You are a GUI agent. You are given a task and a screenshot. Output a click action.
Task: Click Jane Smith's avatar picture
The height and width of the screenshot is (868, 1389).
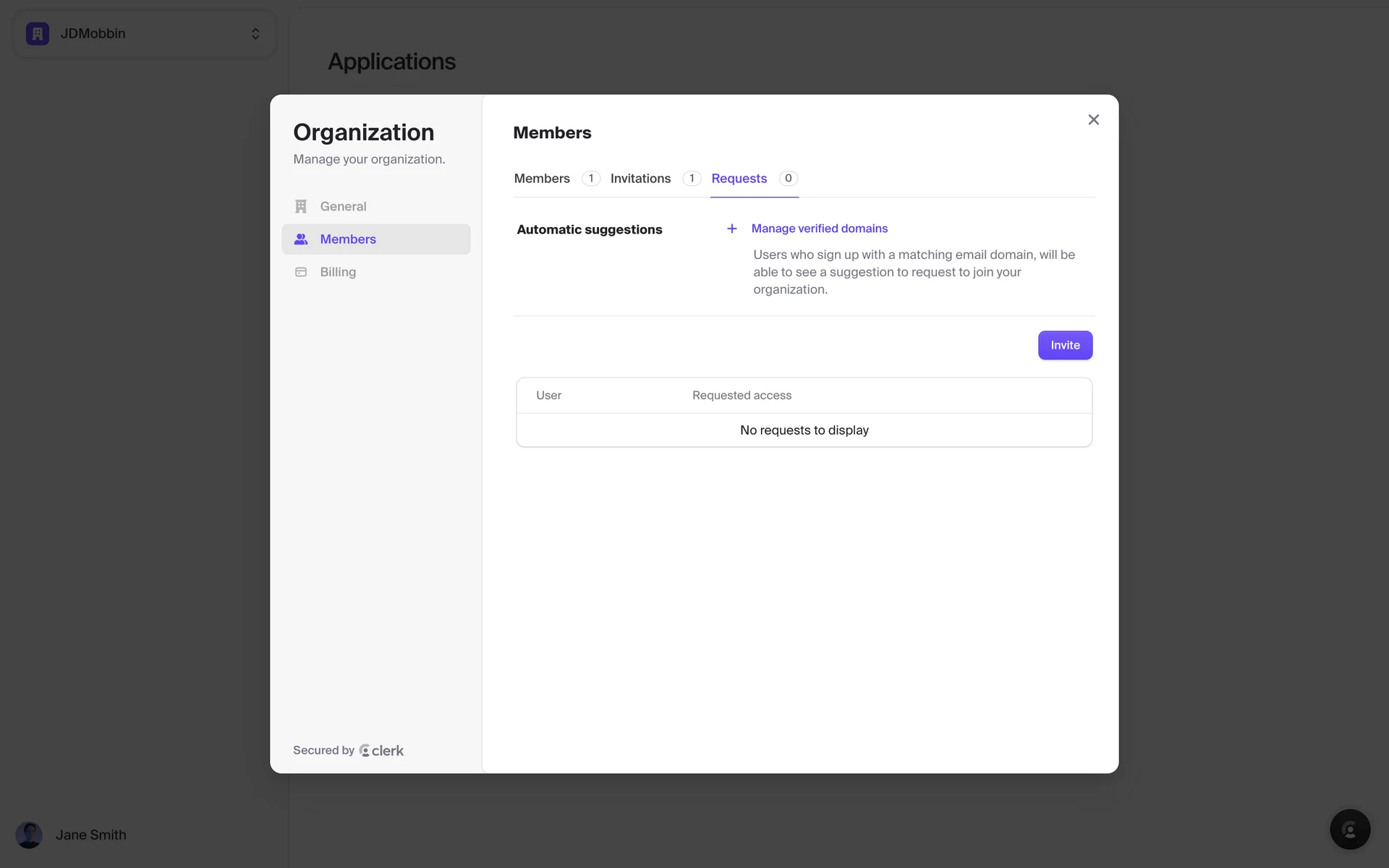point(29,835)
